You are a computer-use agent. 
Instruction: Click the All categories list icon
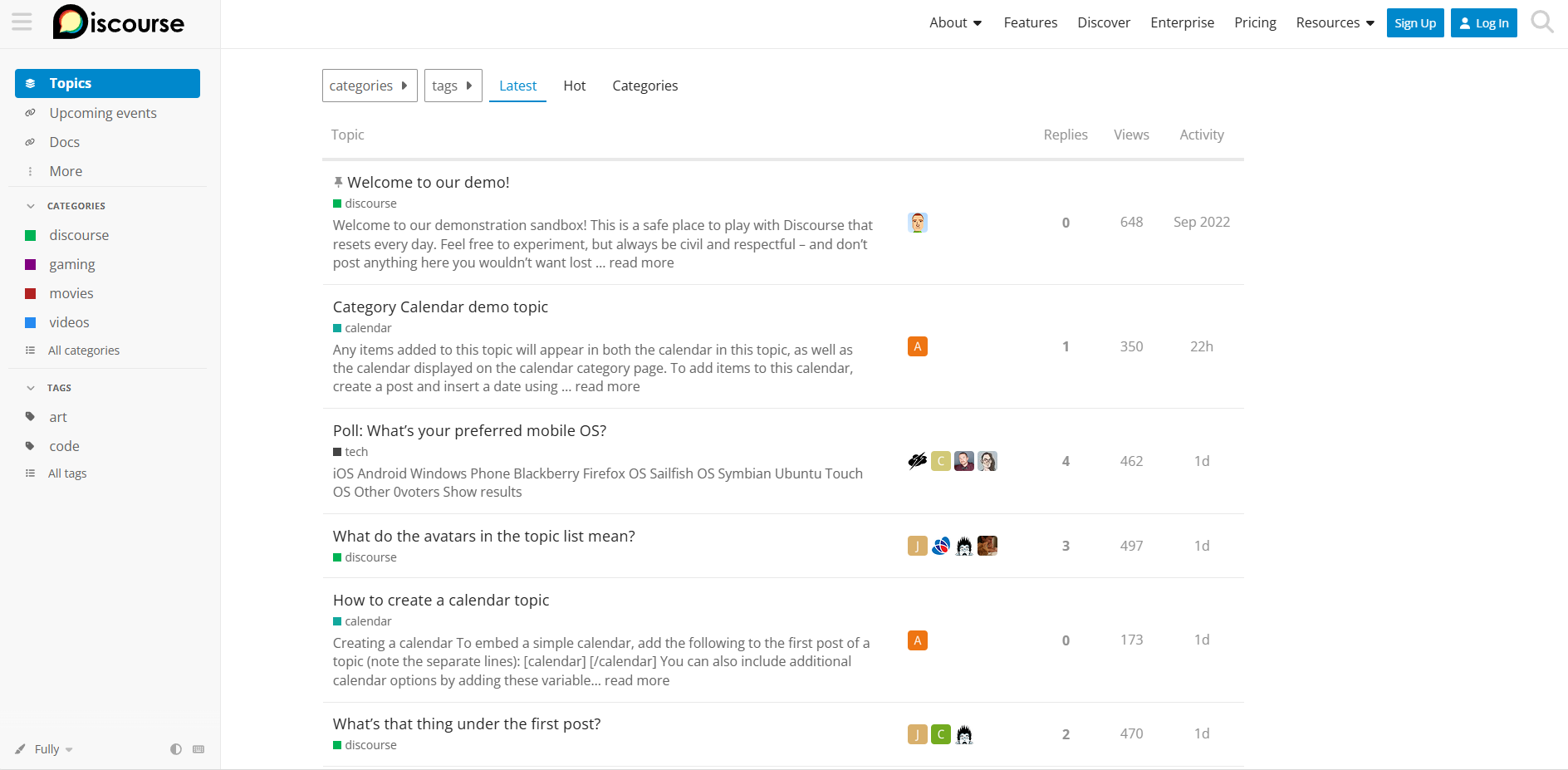31,351
